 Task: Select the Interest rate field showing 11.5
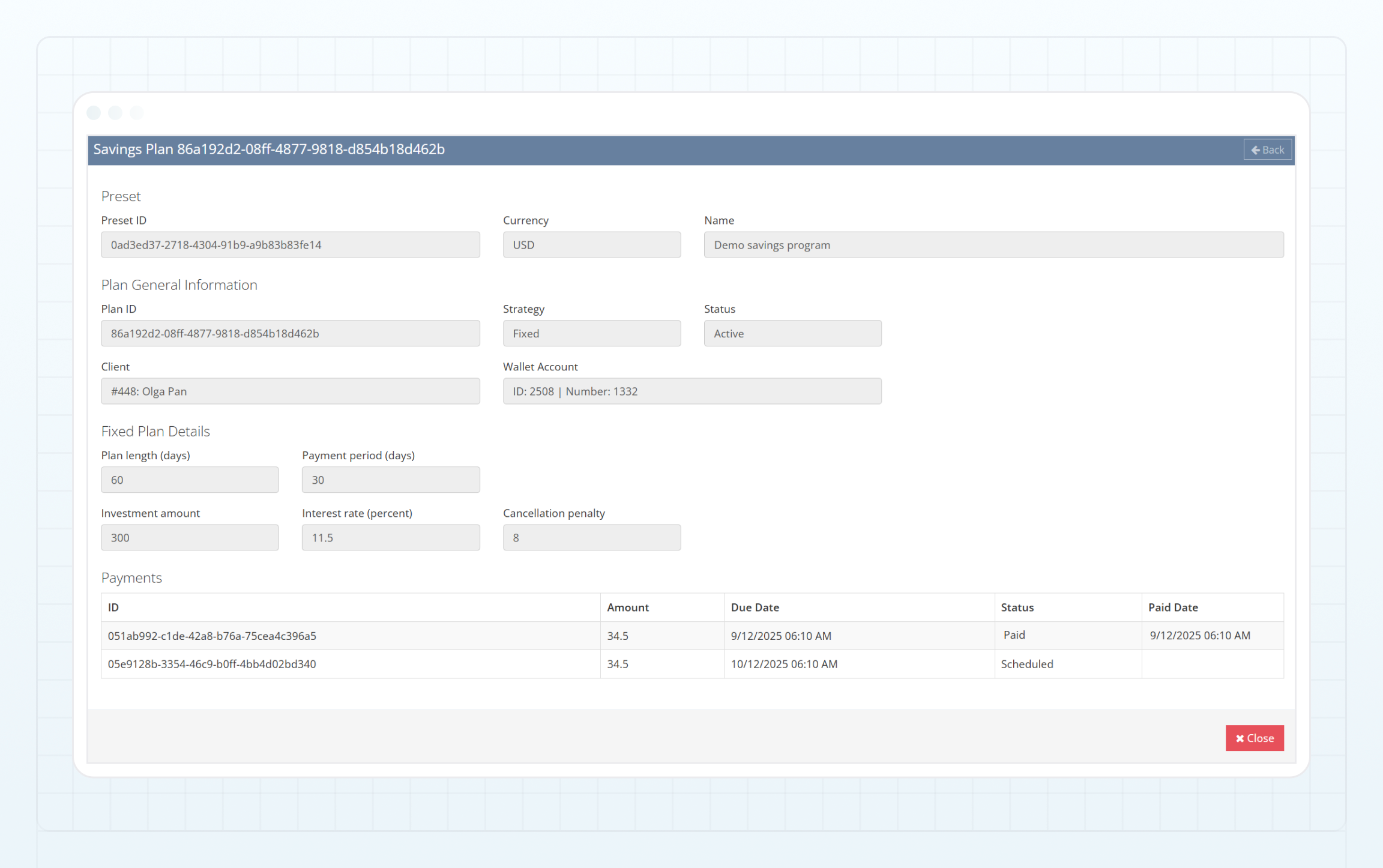pos(390,537)
